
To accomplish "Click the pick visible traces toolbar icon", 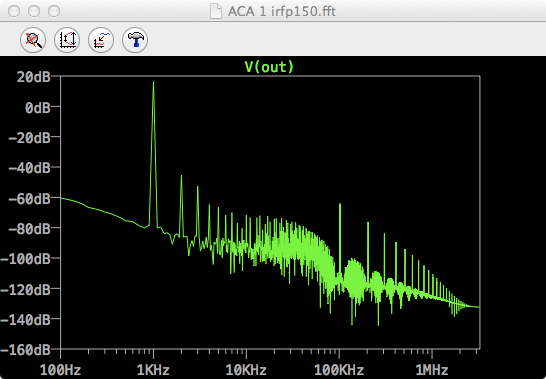I will [x=101, y=40].
